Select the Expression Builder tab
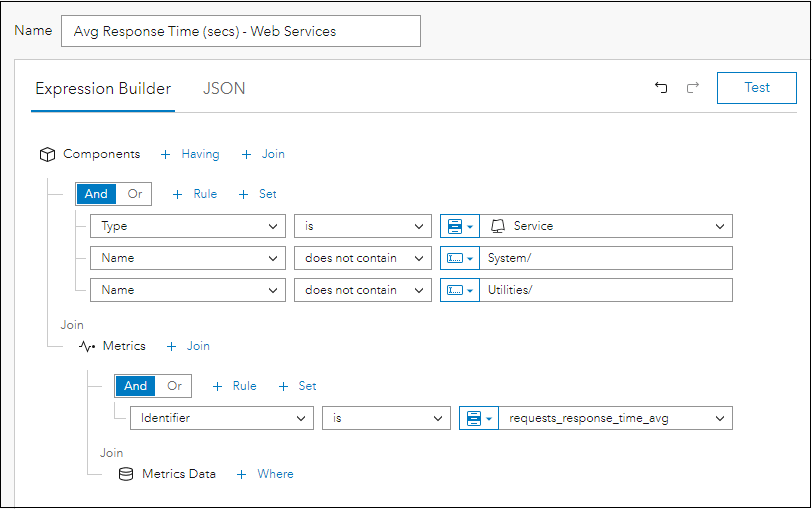Image resolution: width=812 pixels, height=509 pixels. pyautogui.click(x=103, y=88)
